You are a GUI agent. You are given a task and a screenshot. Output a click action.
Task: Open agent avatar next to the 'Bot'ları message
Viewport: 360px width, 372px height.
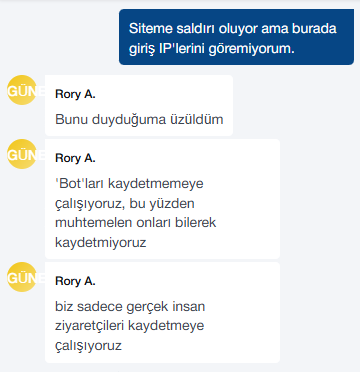pyautogui.click(x=22, y=154)
